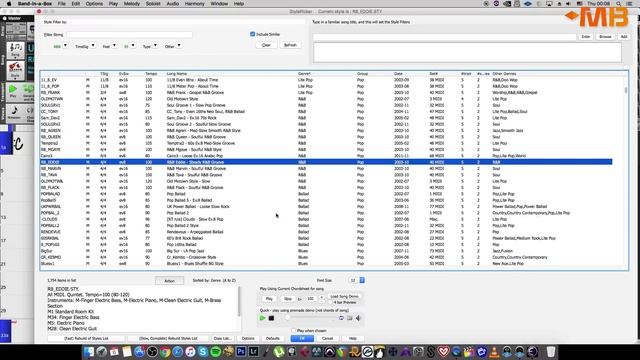Click the loop icon beside demo slider

click(341, 318)
